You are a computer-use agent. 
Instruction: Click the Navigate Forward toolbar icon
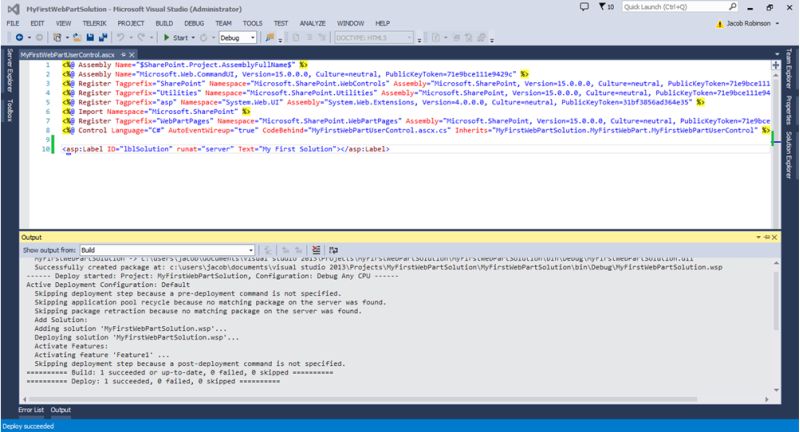[x=39, y=38]
